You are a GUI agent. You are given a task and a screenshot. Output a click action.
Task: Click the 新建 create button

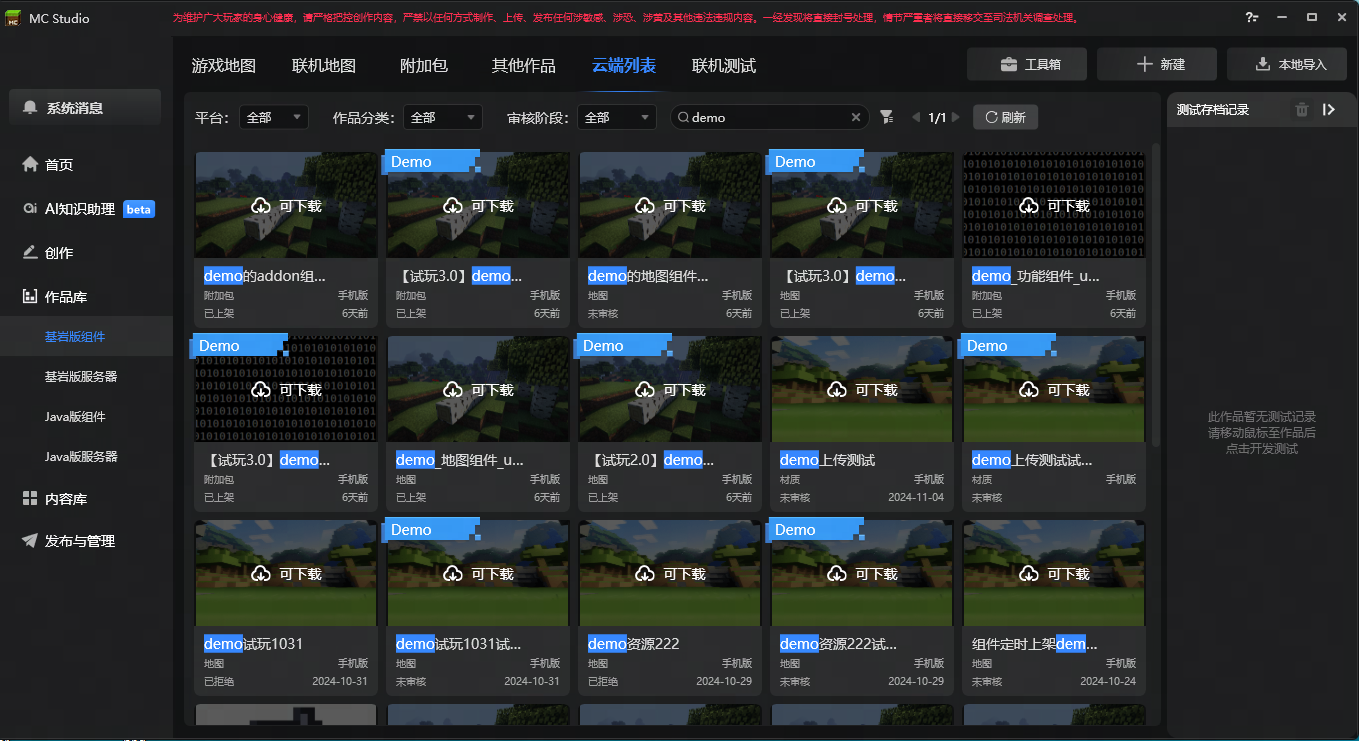1157,64
